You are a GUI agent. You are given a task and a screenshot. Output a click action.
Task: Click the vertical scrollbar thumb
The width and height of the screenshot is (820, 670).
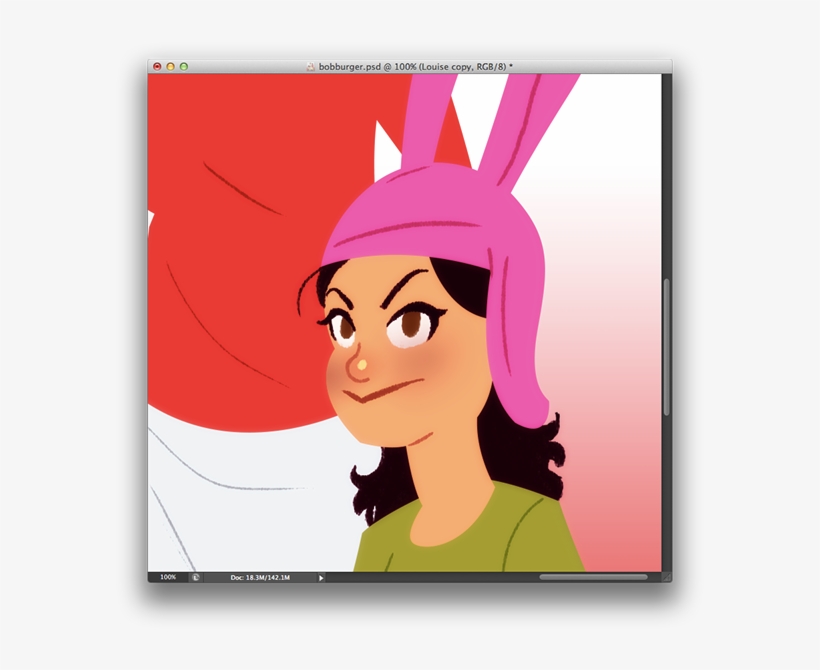coord(666,348)
